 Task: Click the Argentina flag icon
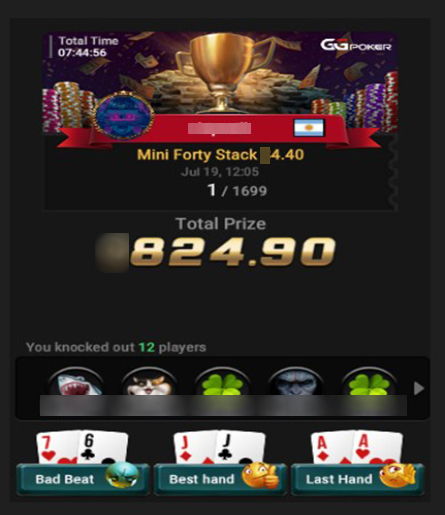309,128
